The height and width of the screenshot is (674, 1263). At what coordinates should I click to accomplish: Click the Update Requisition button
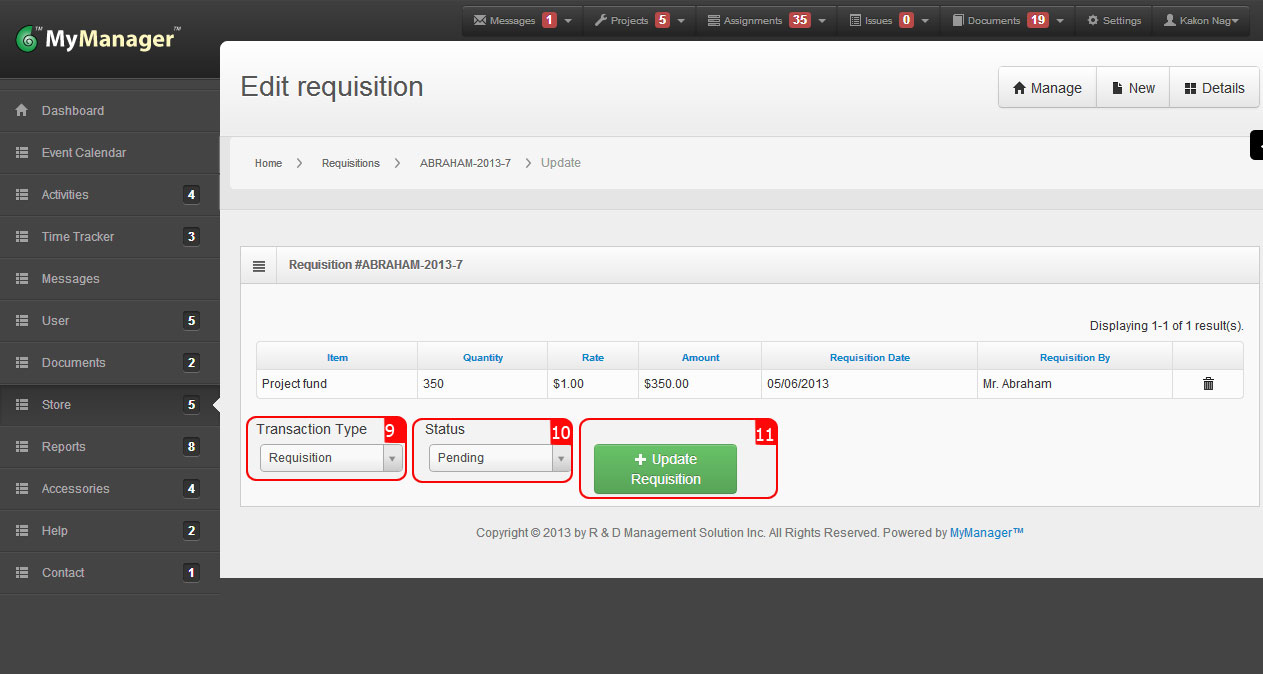[x=665, y=468]
